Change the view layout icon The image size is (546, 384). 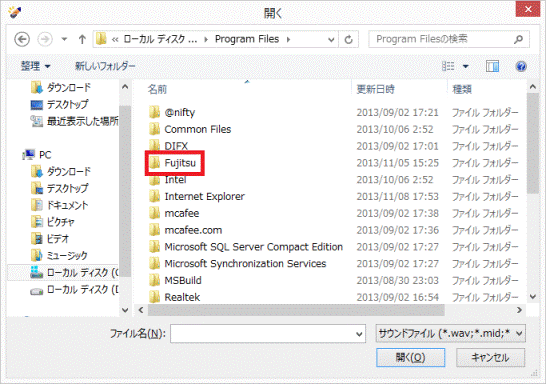pos(448,66)
